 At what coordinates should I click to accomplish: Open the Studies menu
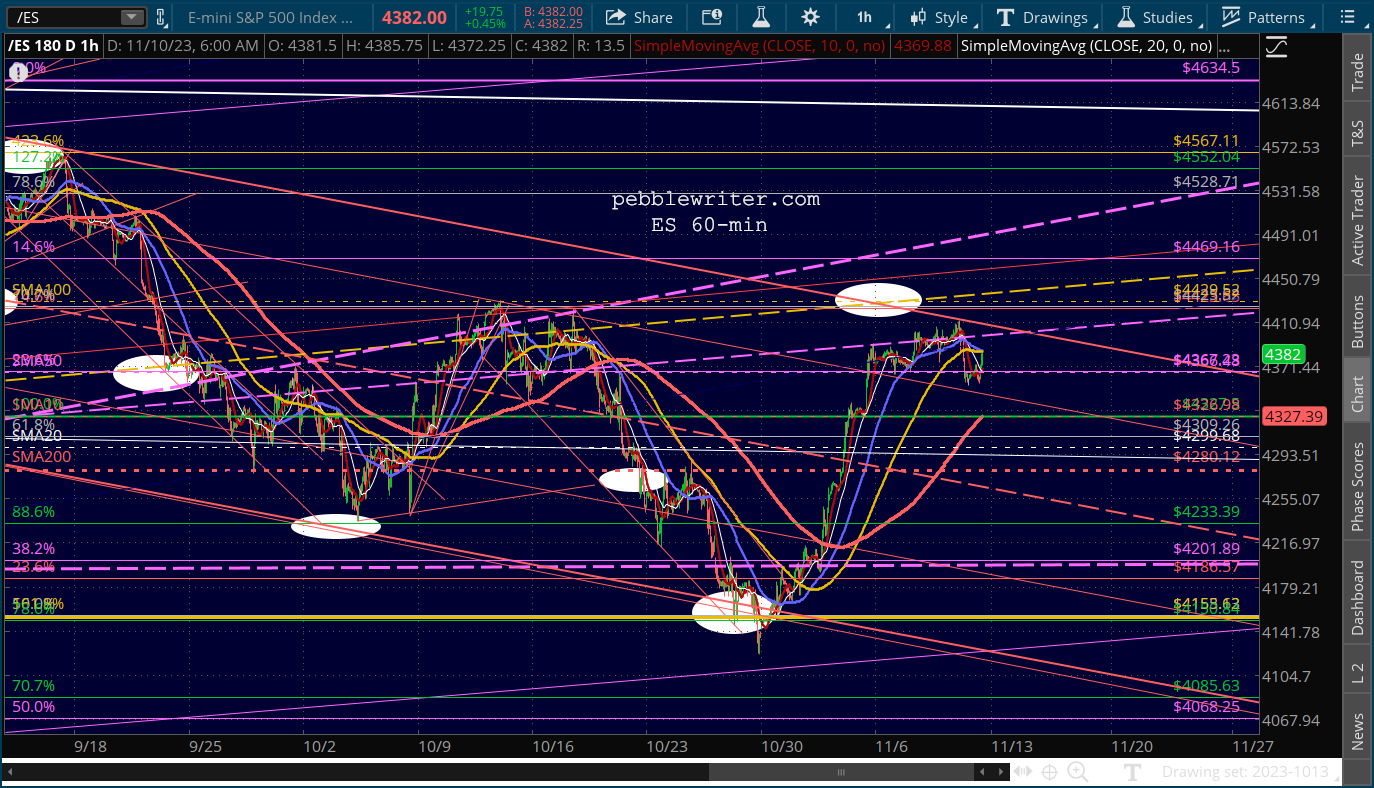1156,17
